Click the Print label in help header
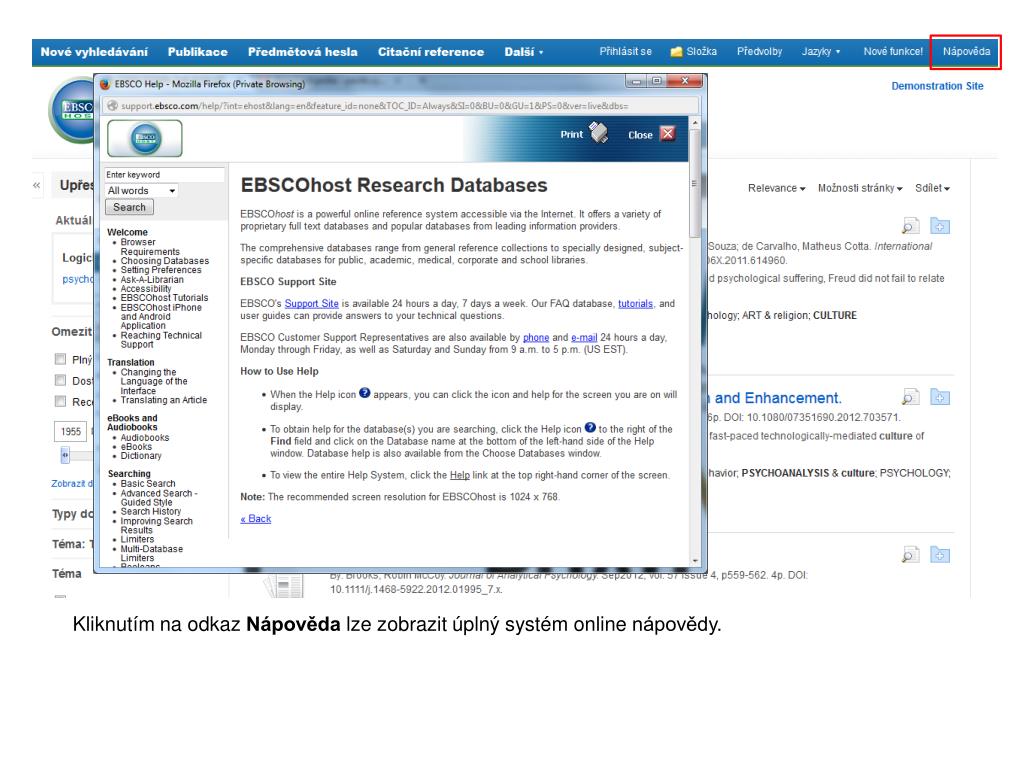1024x768 pixels. 571,135
